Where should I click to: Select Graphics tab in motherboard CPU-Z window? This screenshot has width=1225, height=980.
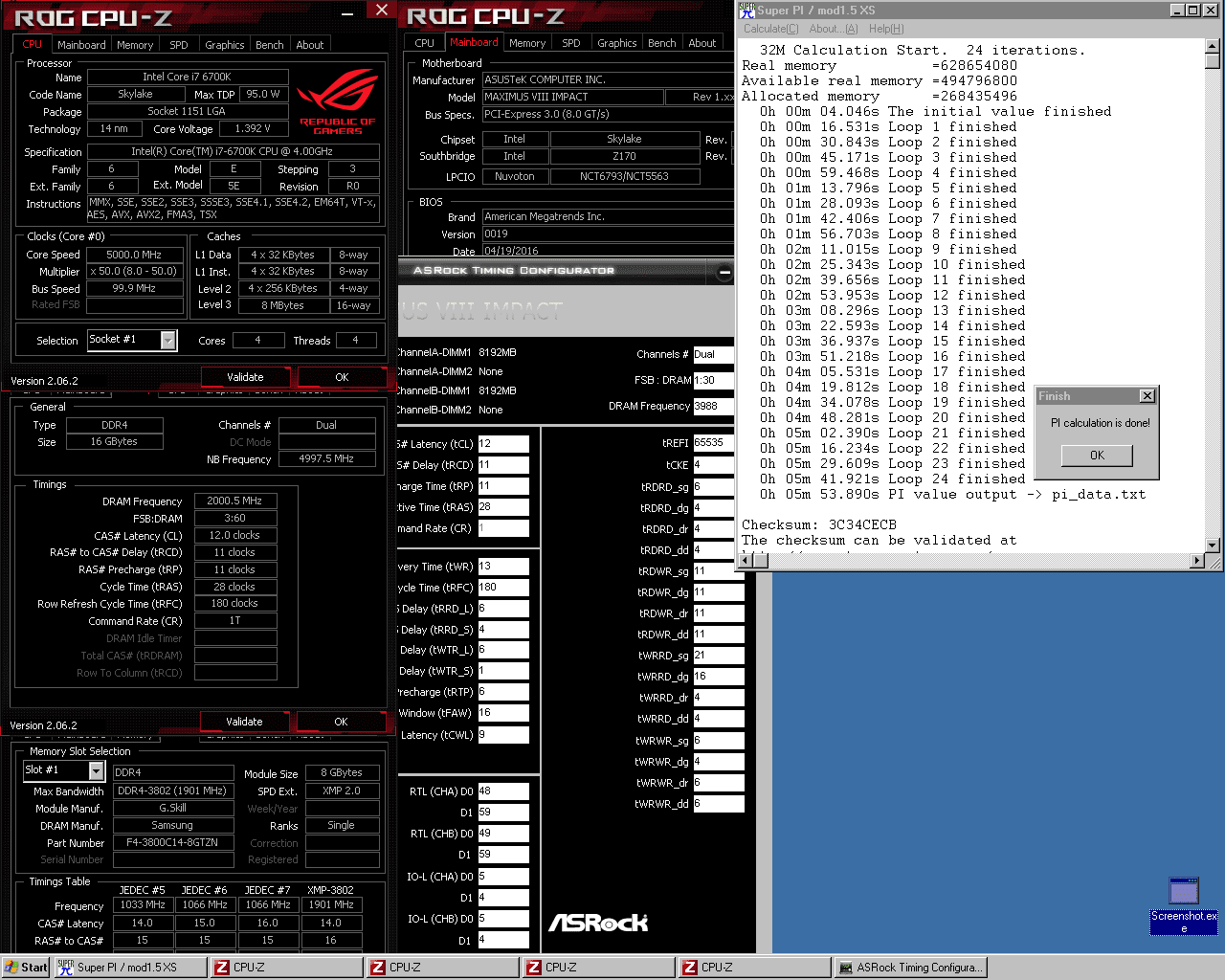(617, 43)
